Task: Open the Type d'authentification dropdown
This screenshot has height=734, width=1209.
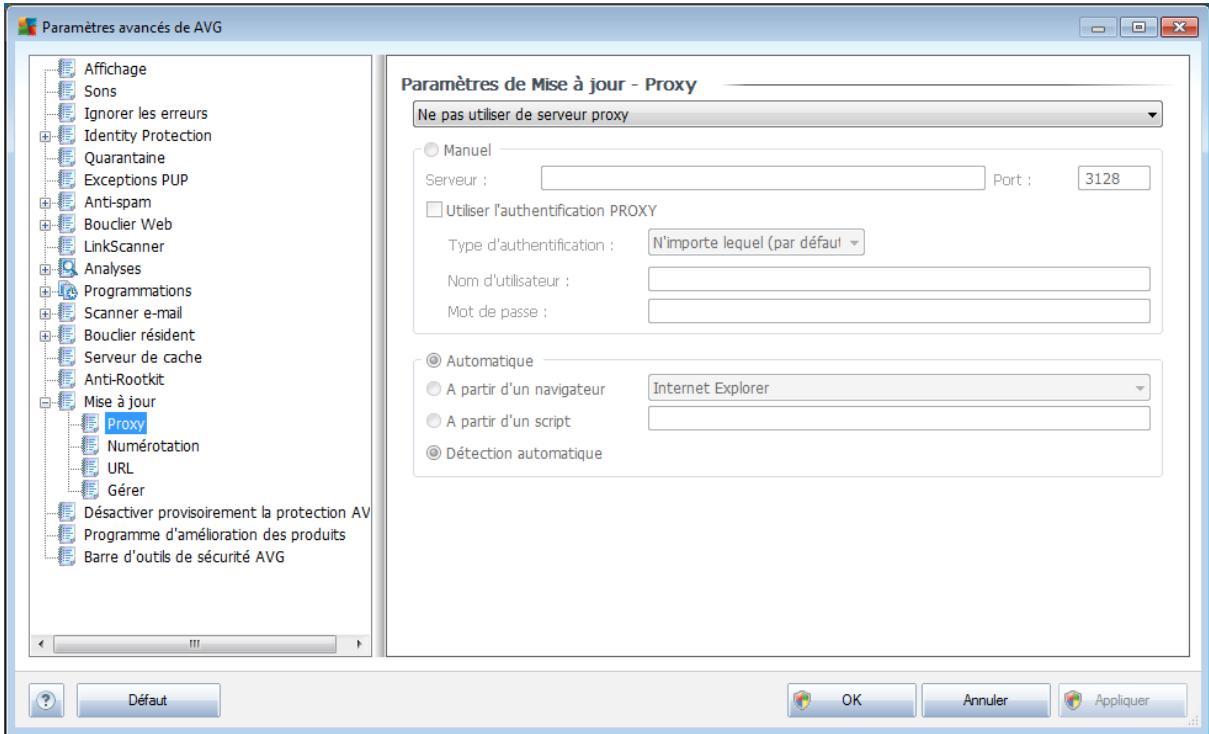Action: [x=756, y=242]
